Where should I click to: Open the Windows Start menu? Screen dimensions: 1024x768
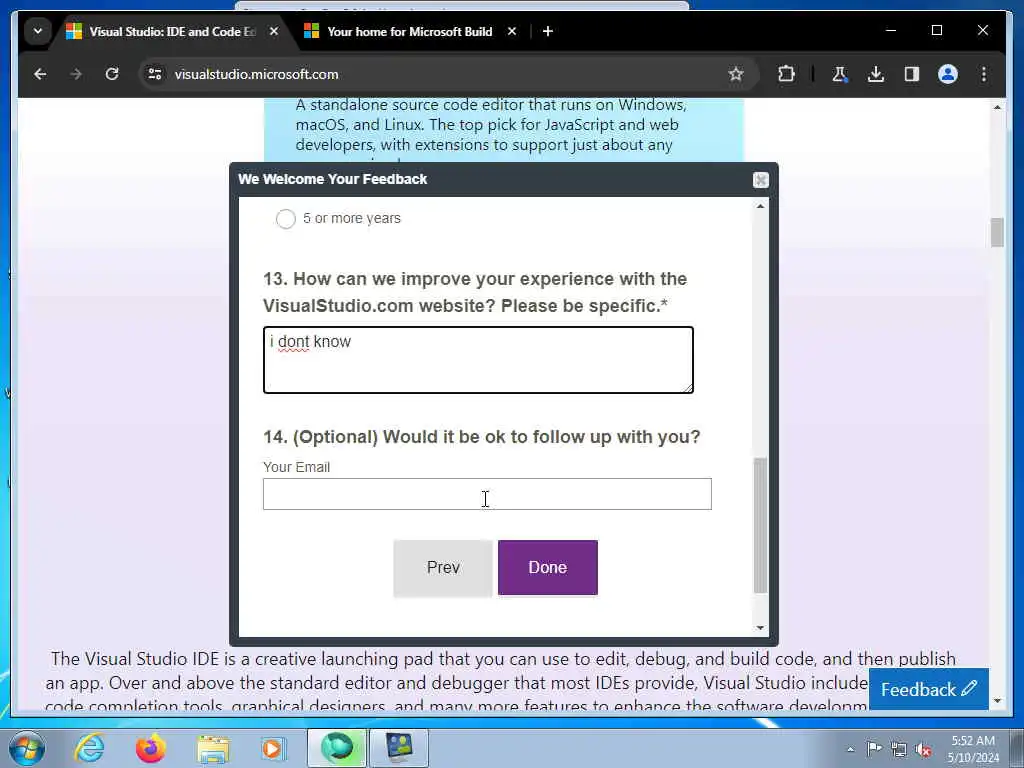click(x=26, y=748)
